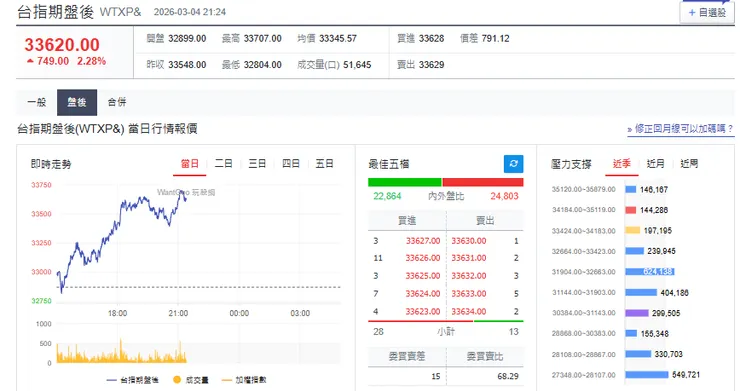Click the 624,138 volume bar

point(650,272)
